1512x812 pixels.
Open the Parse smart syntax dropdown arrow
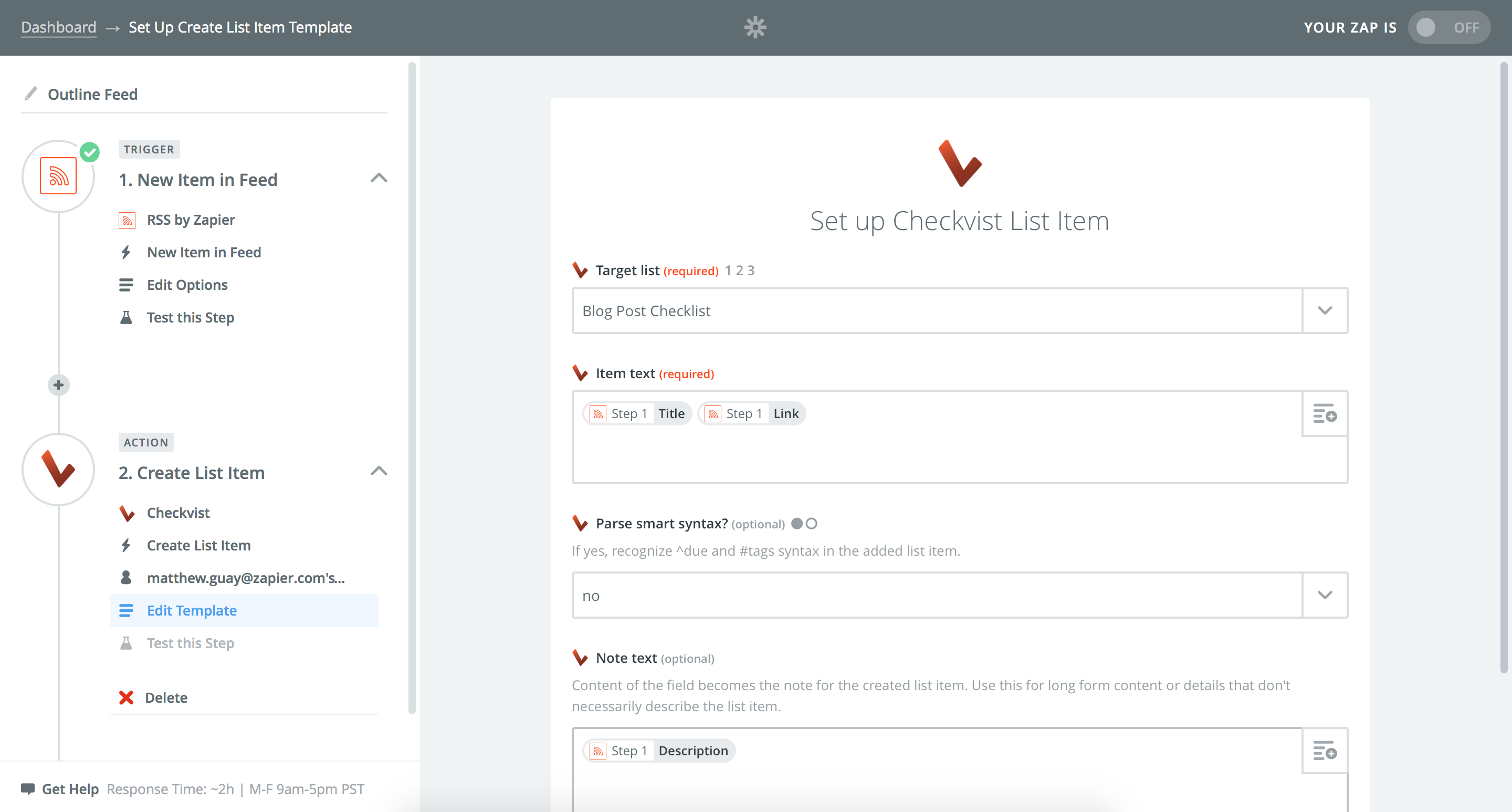(x=1325, y=596)
